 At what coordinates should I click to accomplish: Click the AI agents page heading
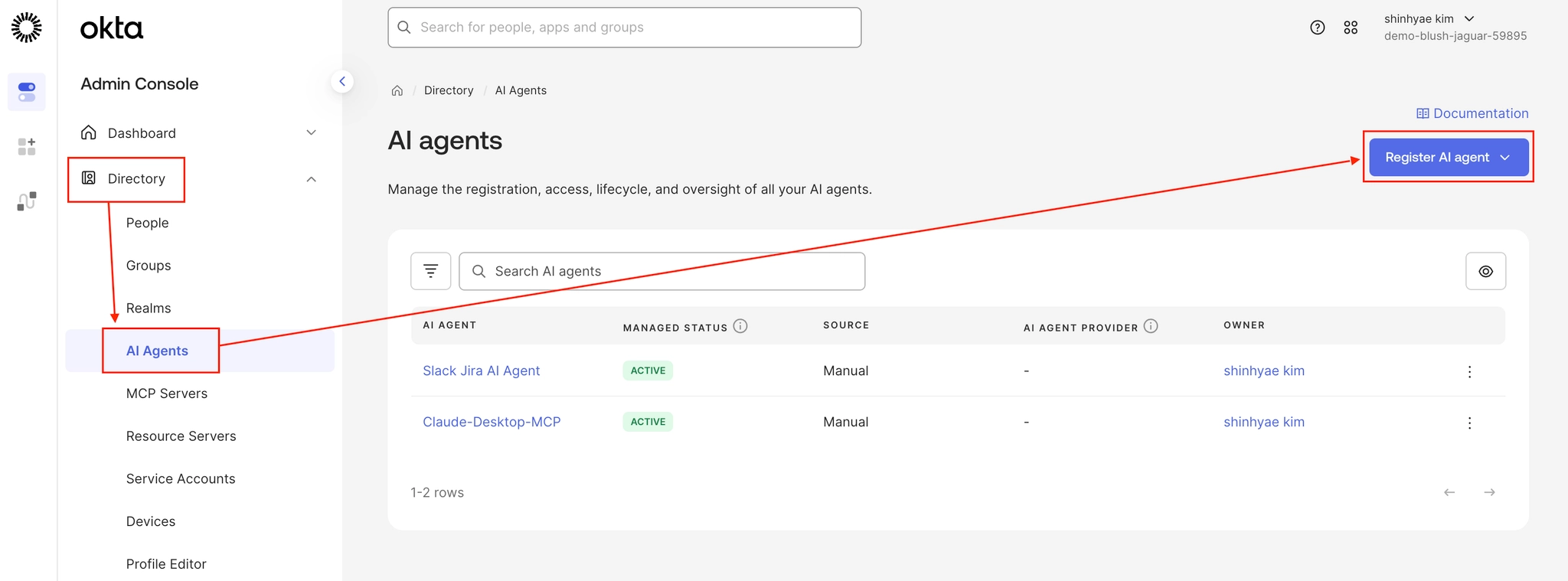[x=445, y=141]
